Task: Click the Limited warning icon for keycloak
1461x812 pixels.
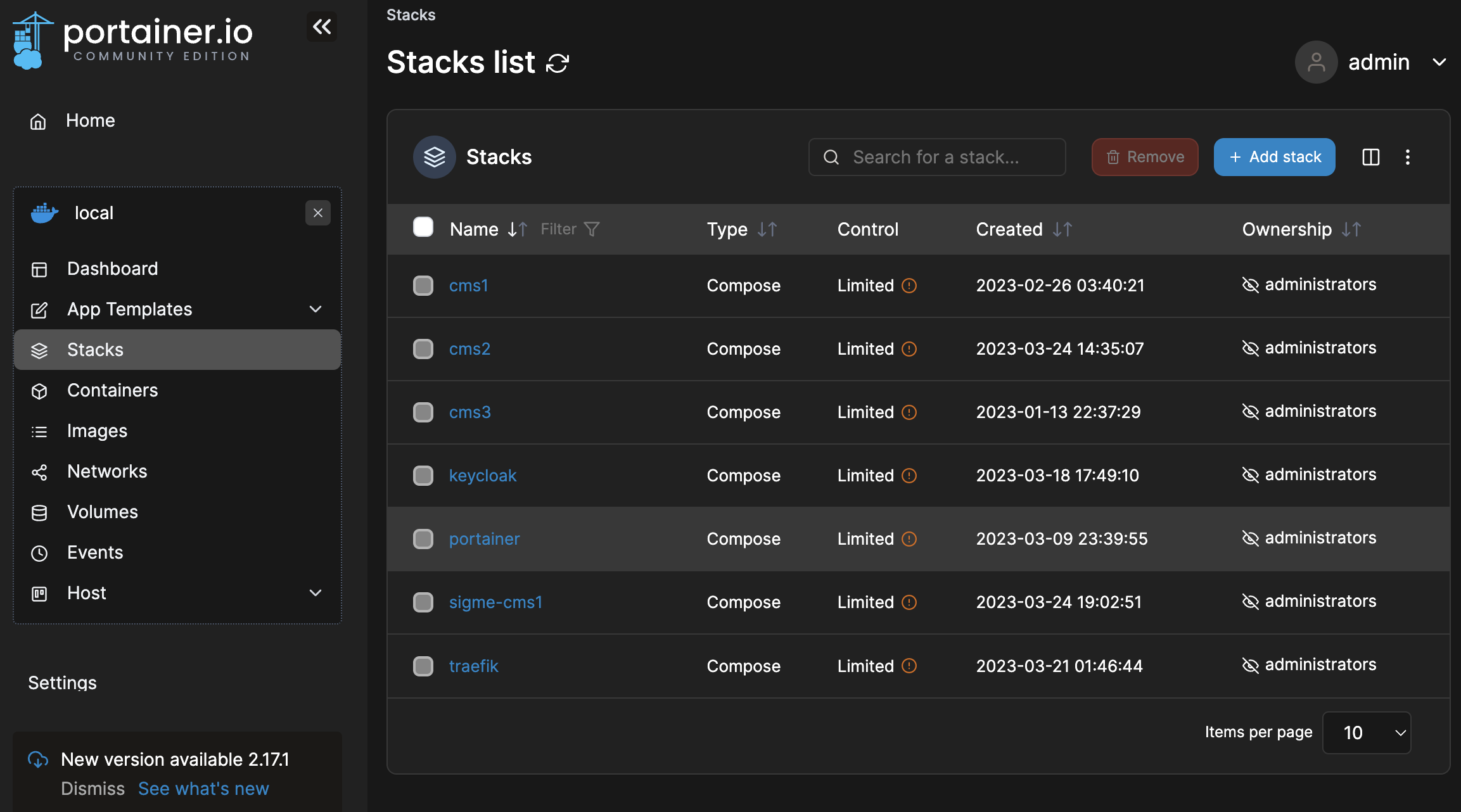Action: pyautogui.click(x=909, y=476)
